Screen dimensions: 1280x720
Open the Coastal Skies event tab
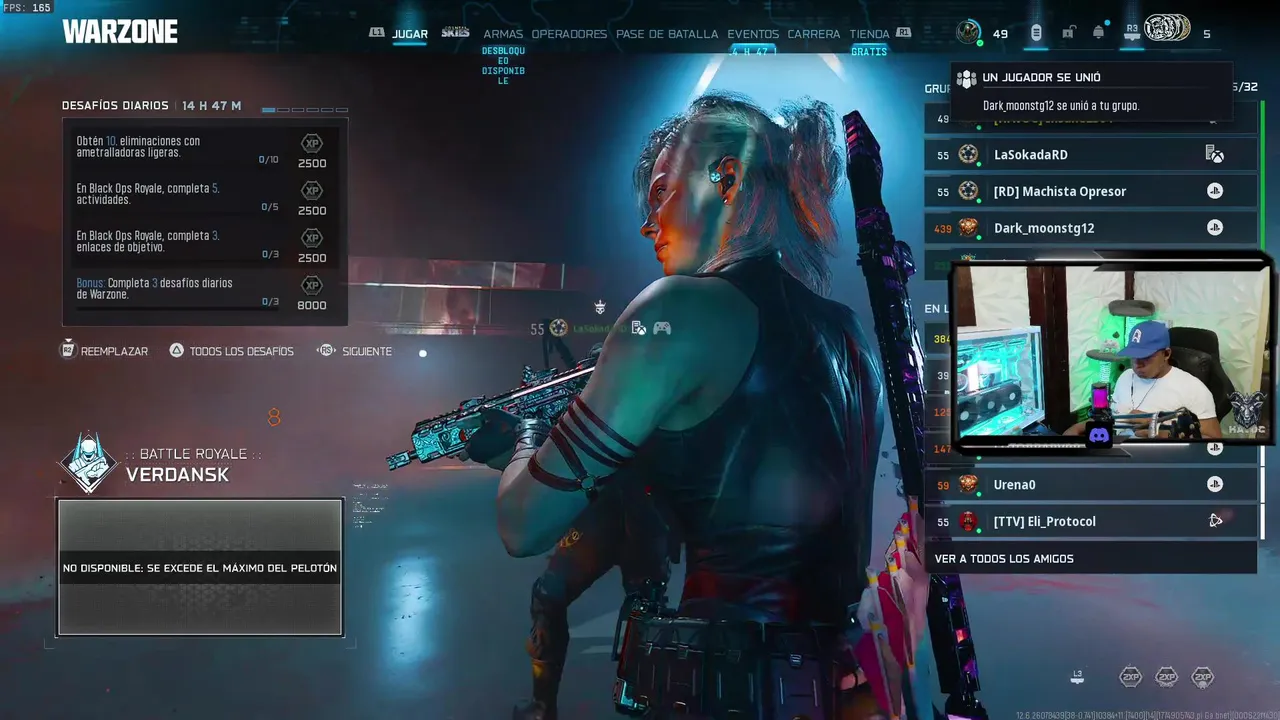click(455, 33)
